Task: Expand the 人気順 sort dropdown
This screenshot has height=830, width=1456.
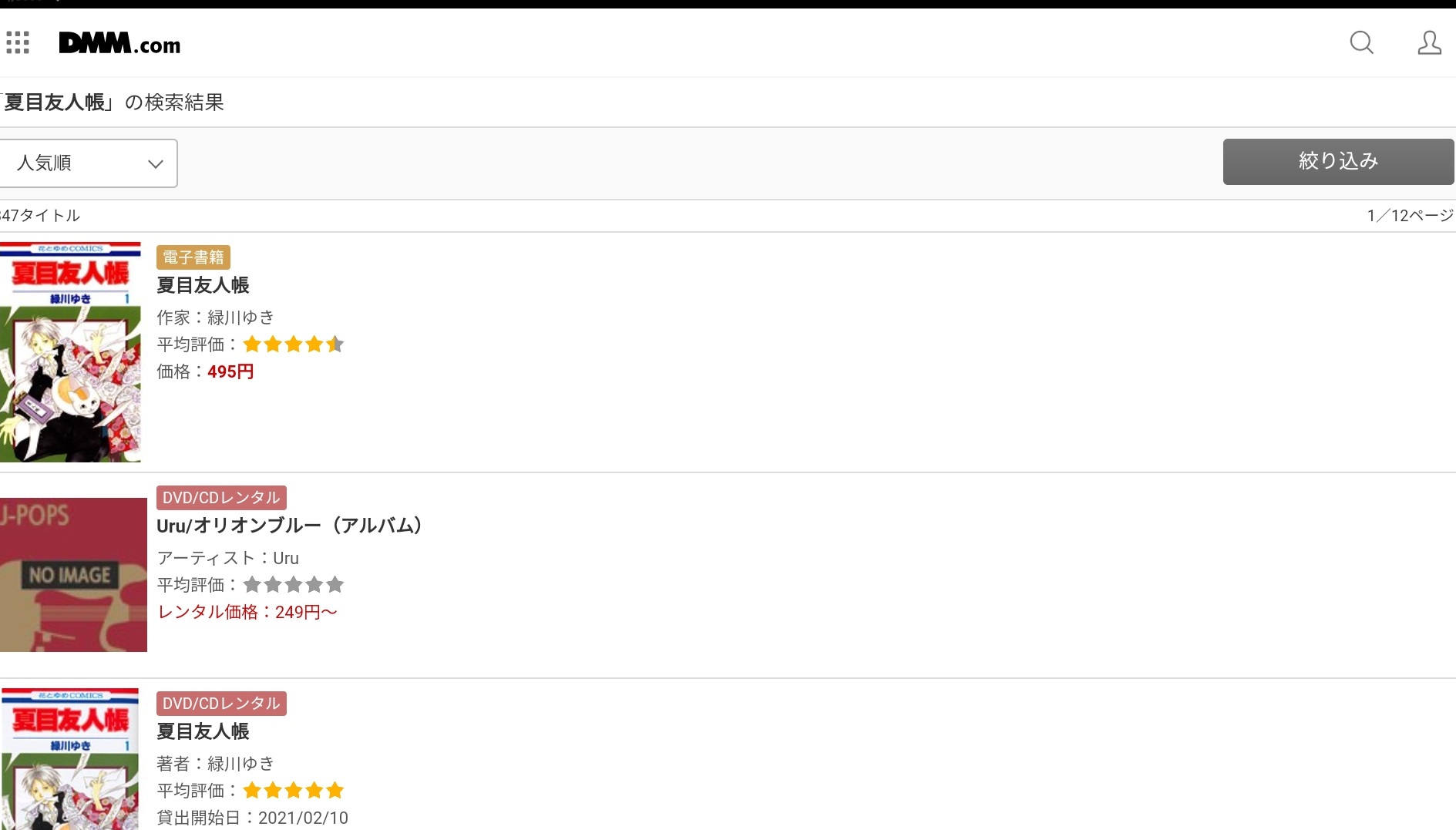Action: (x=89, y=163)
